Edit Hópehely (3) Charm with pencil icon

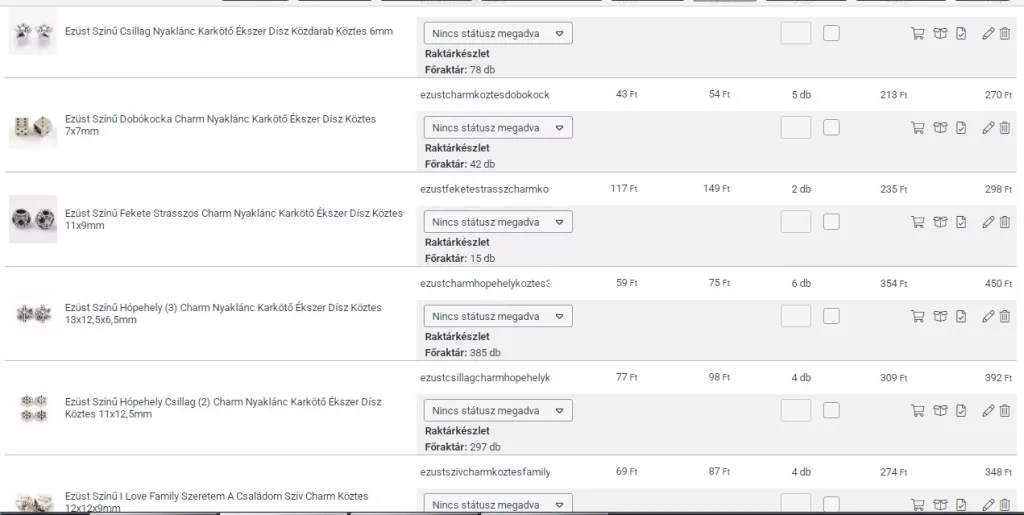pyautogui.click(x=988, y=316)
